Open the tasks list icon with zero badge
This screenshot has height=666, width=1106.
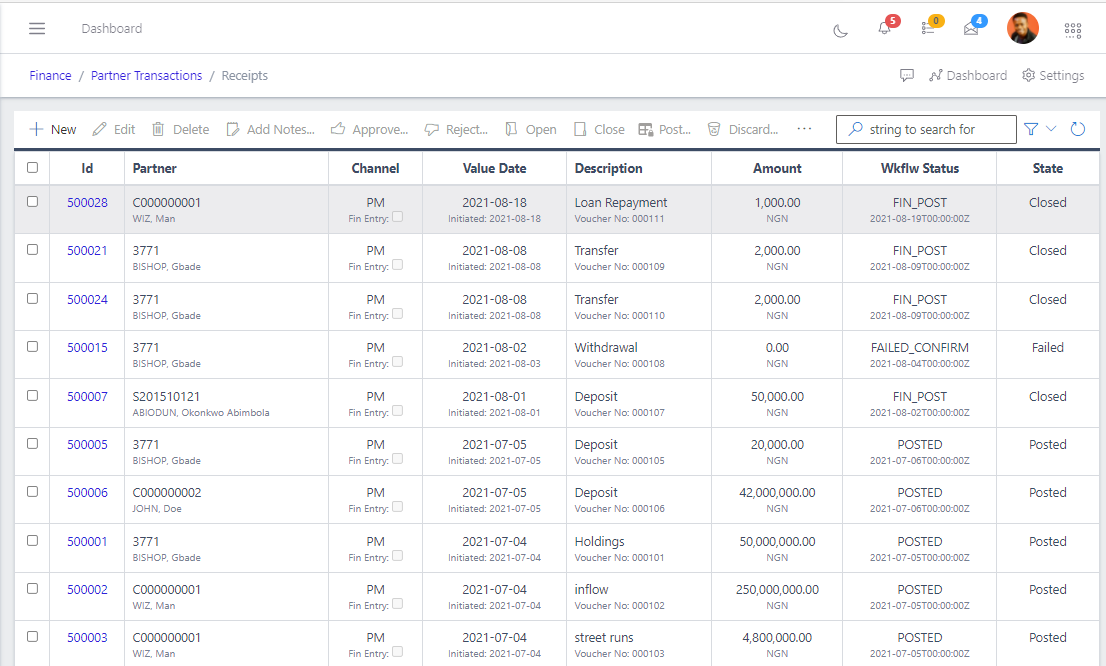[928, 29]
